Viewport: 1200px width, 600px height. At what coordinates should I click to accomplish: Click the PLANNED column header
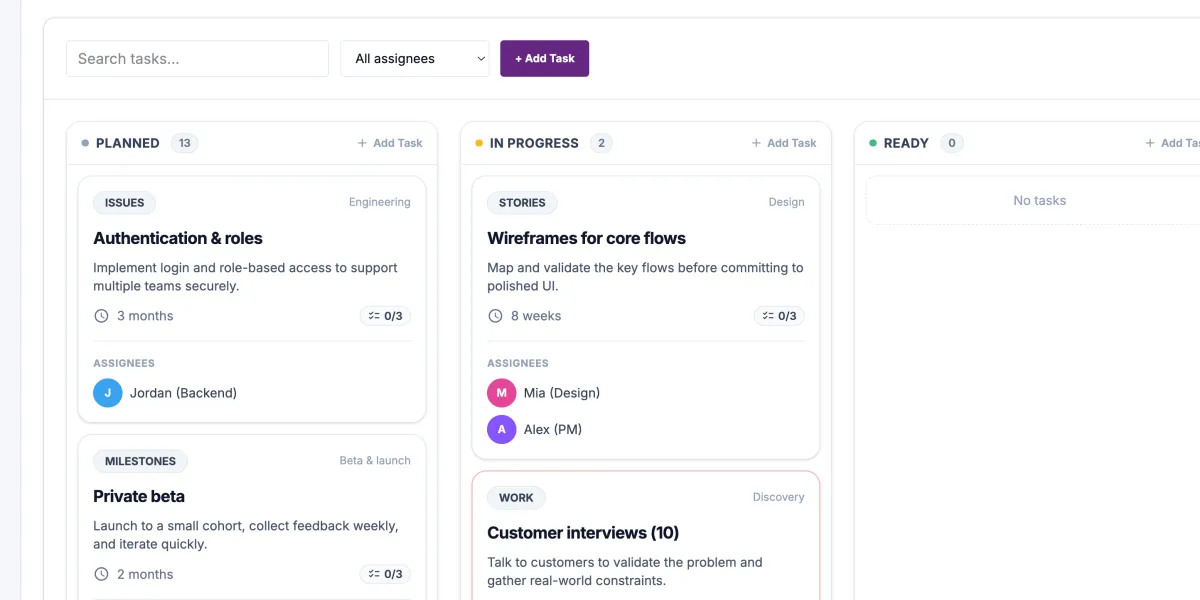tap(127, 143)
